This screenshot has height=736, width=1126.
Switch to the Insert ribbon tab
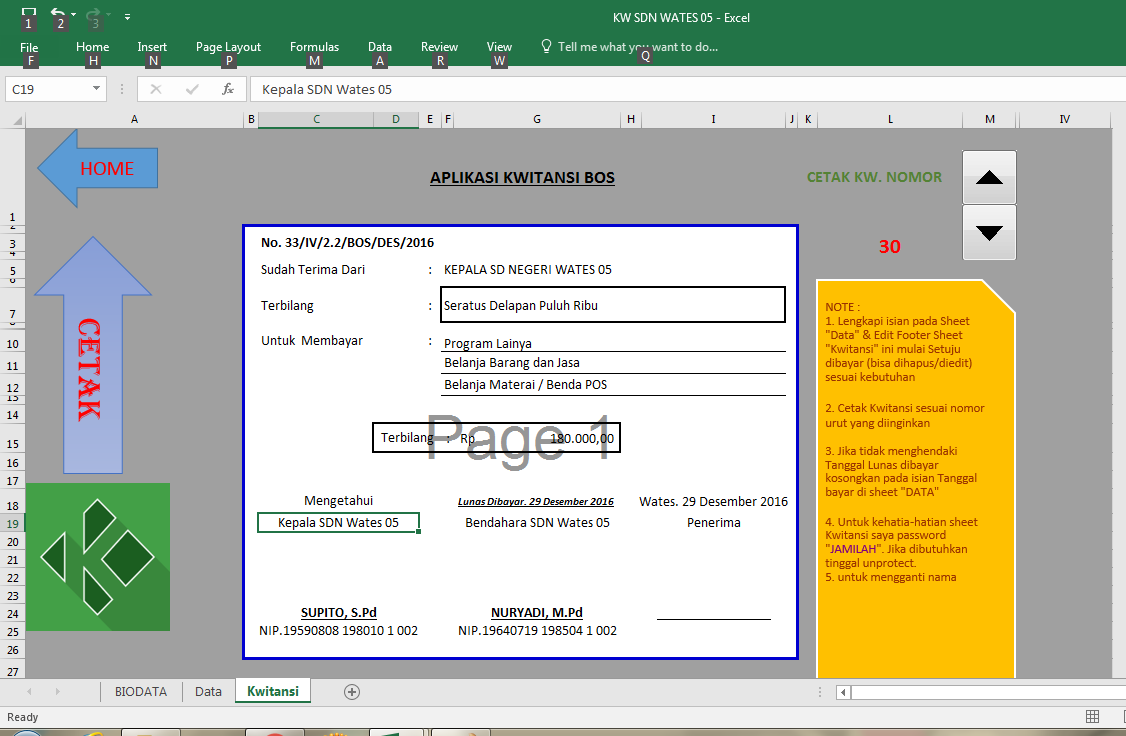click(x=152, y=47)
